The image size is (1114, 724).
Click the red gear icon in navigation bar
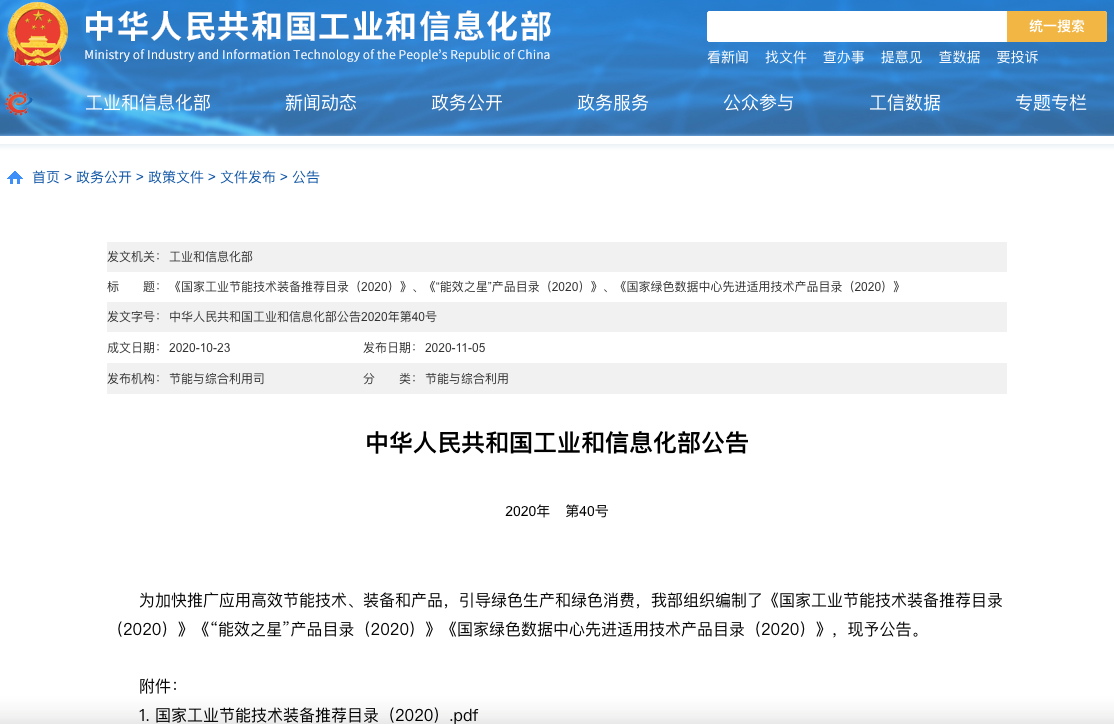18,102
